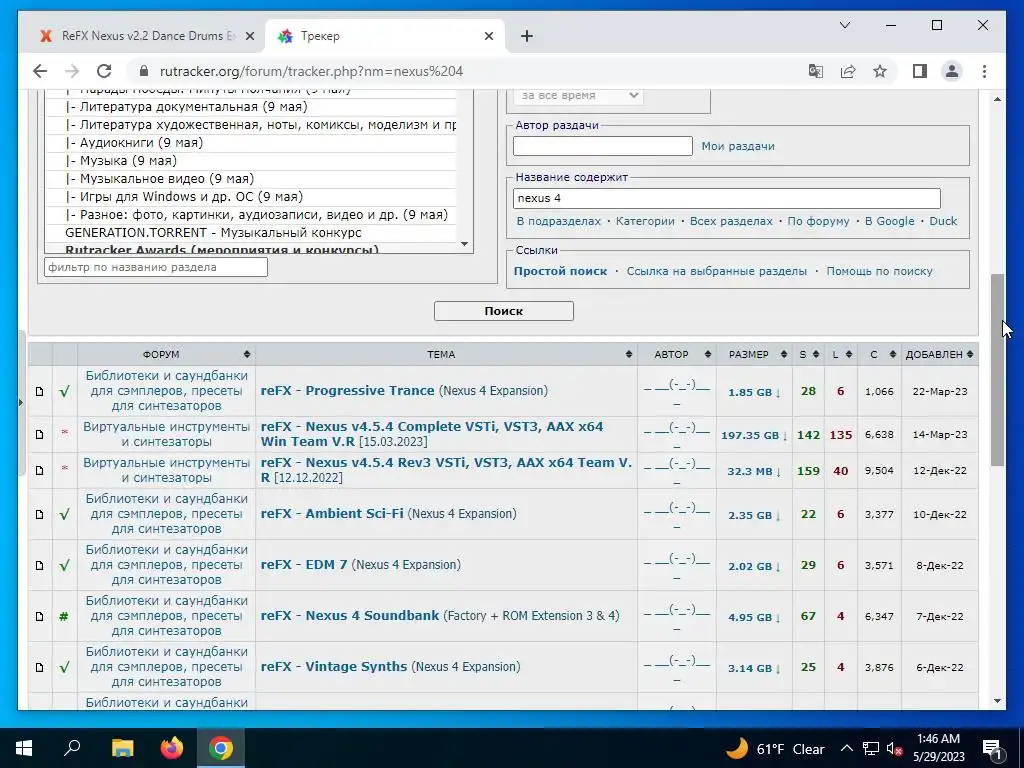Click the 'фильтр по названию раздела' field

156,267
